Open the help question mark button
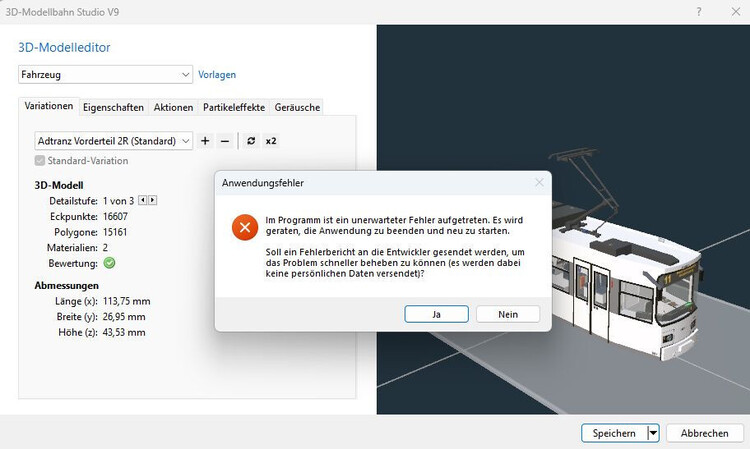The width and height of the screenshot is (750, 449). (699, 11)
